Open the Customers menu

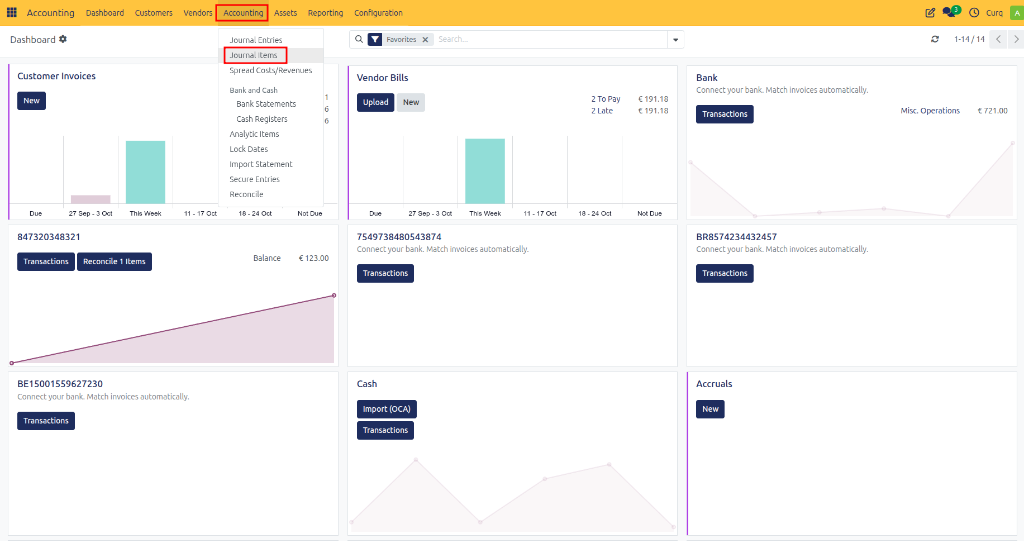point(153,12)
